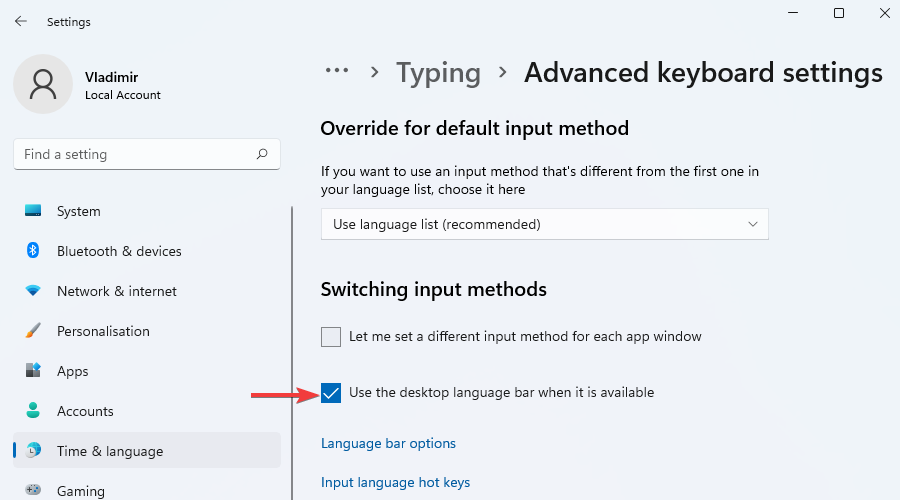The image size is (900, 500).
Task: Open Input language hot keys link
Action: point(395,482)
